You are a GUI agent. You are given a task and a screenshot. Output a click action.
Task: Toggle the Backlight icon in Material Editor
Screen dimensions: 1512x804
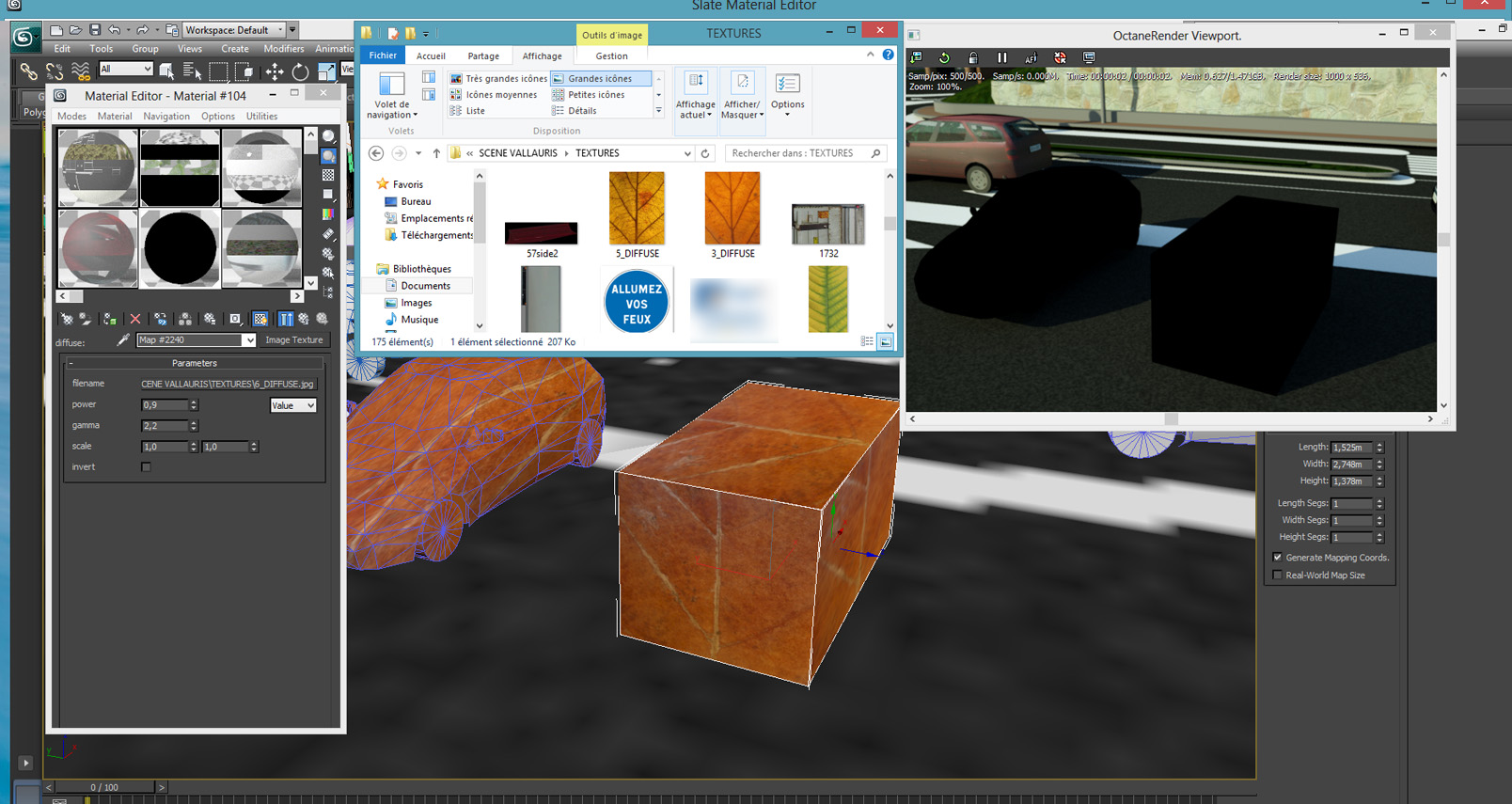pyautogui.click(x=328, y=156)
